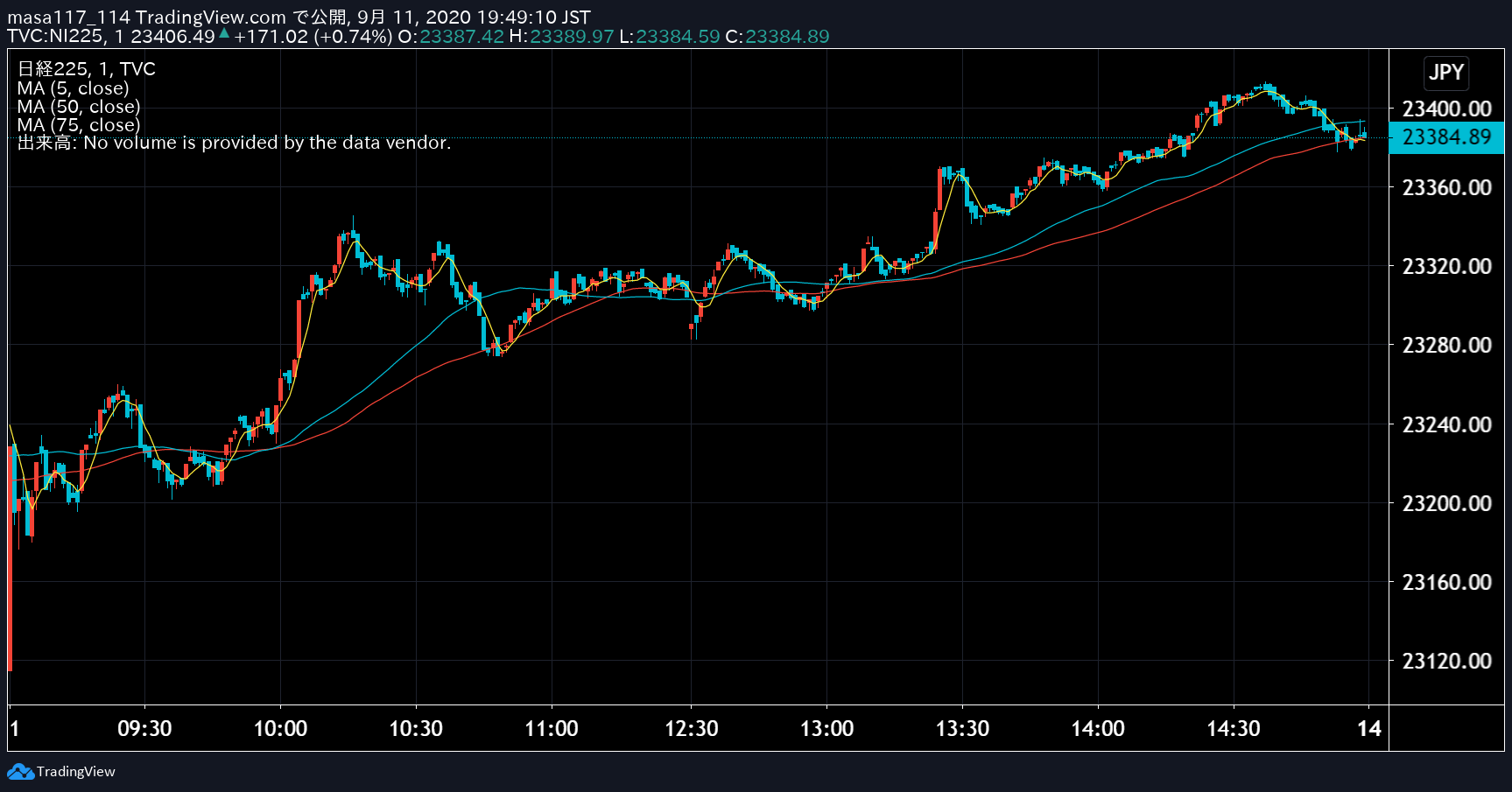
Task: Click the 09:30 time axis label
Action: tap(144, 728)
